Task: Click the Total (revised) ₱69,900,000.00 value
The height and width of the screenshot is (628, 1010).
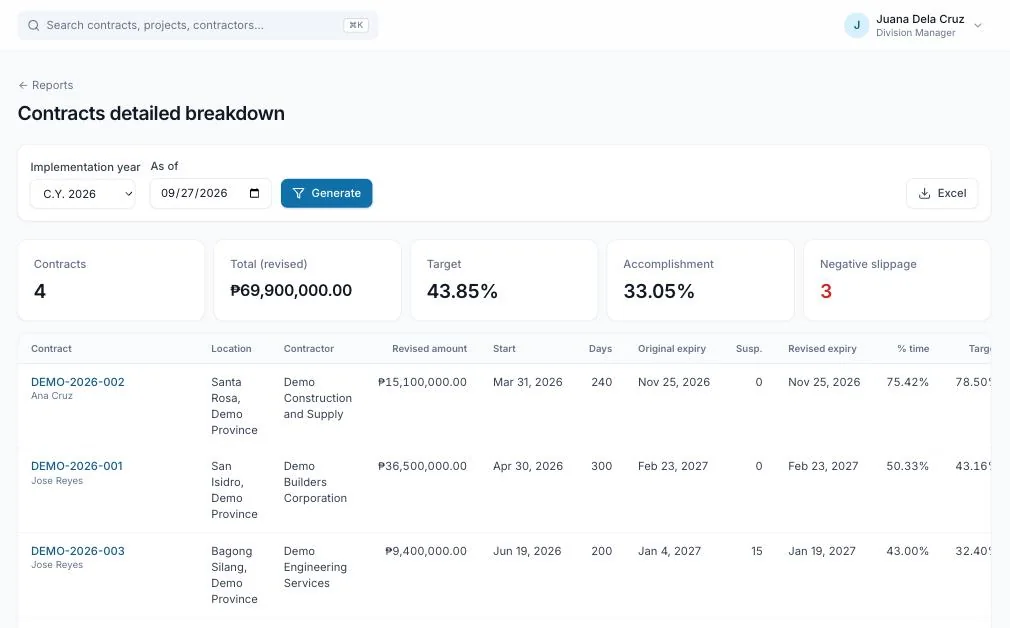Action: [x=291, y=290]
